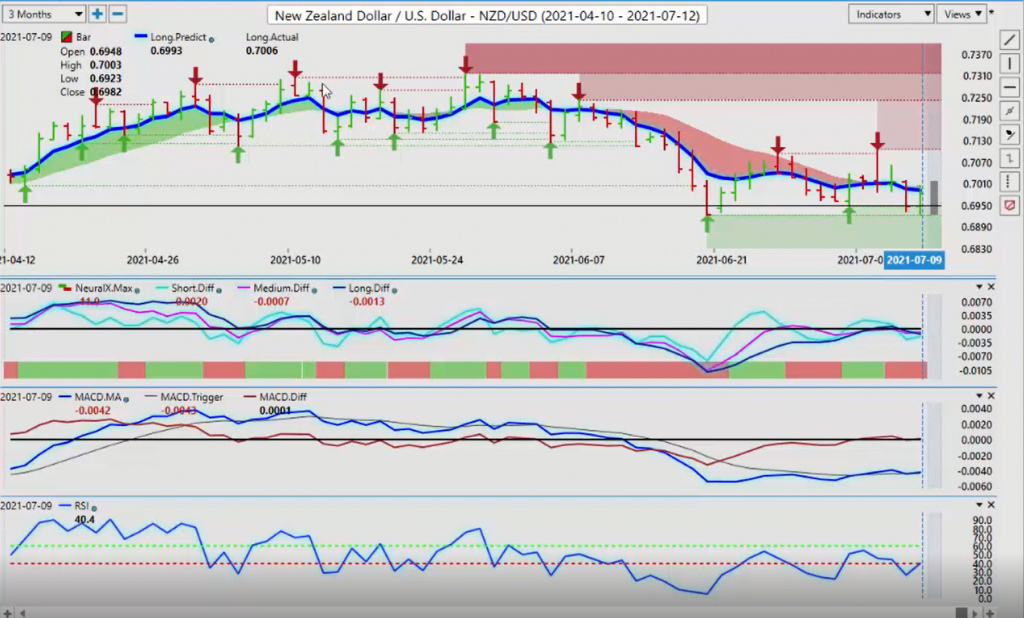The width and height of the screenshot is (1024, 618).
Task: Close the MACD indicator panel
Action: [991, 396]
